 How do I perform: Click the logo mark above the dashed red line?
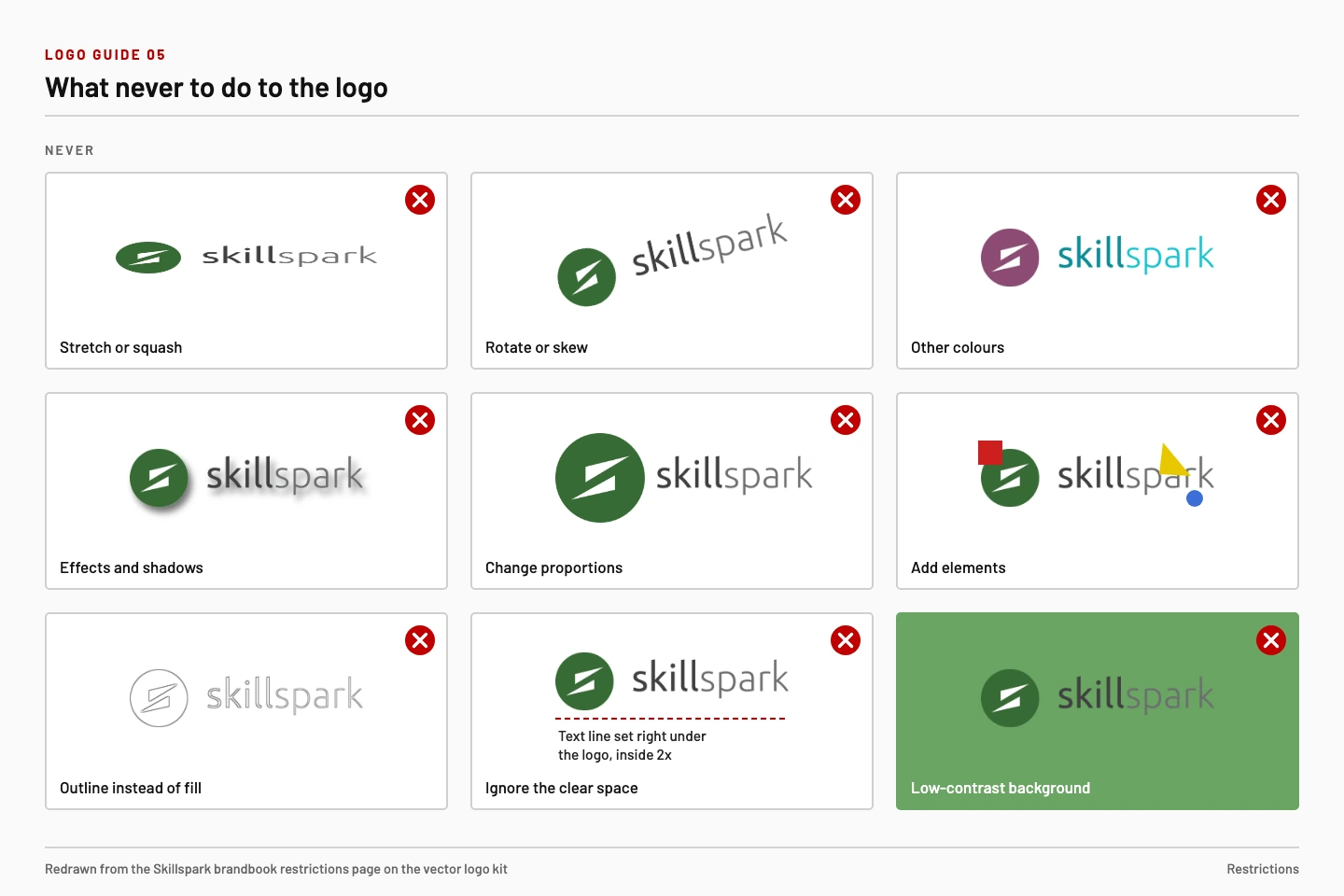tap(584, 681)
